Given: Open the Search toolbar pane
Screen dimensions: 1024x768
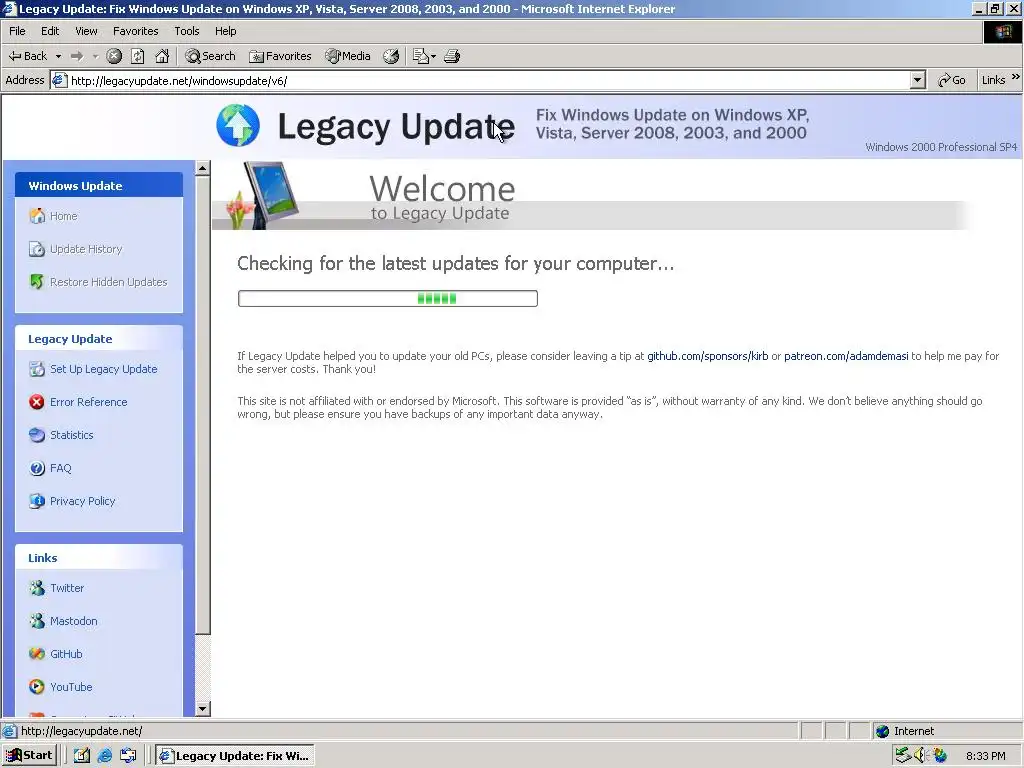Looking at the screenshot, I should click(210, 56).
